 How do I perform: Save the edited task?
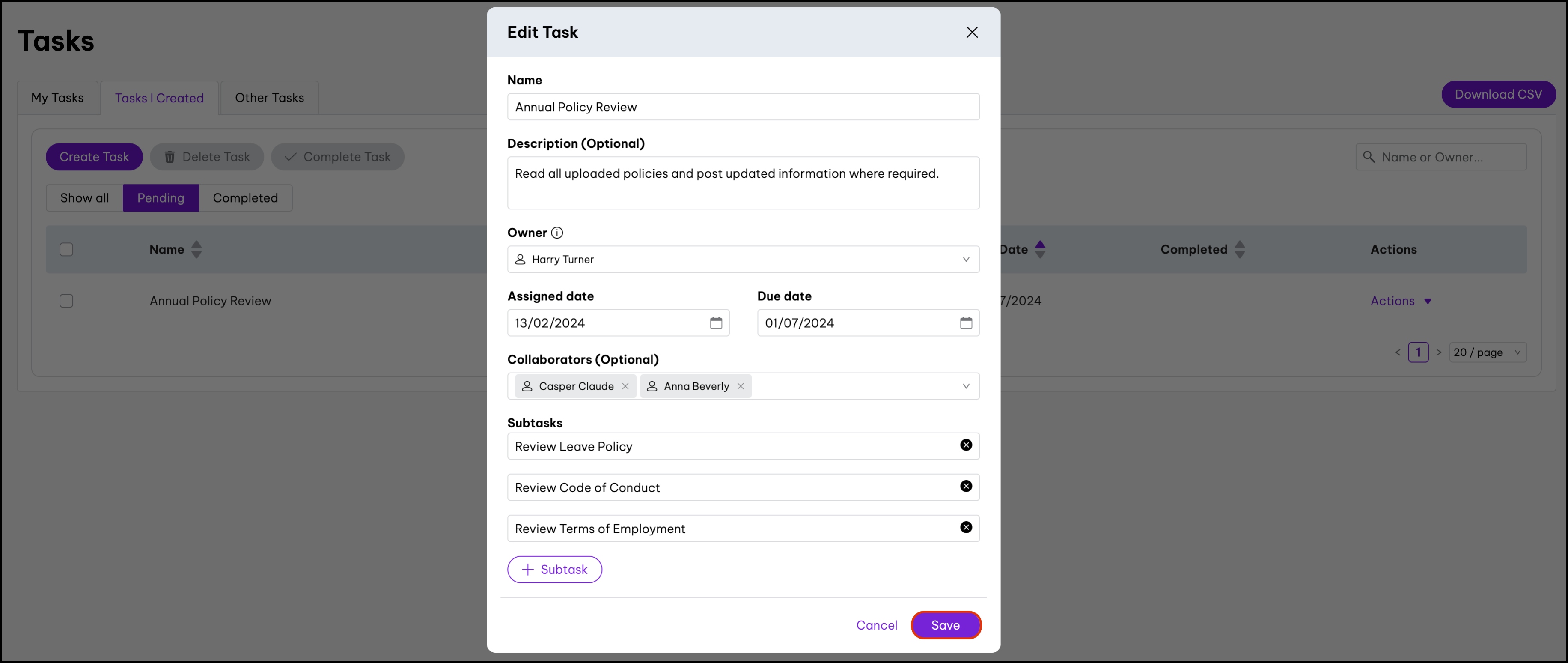coord(945,625)
